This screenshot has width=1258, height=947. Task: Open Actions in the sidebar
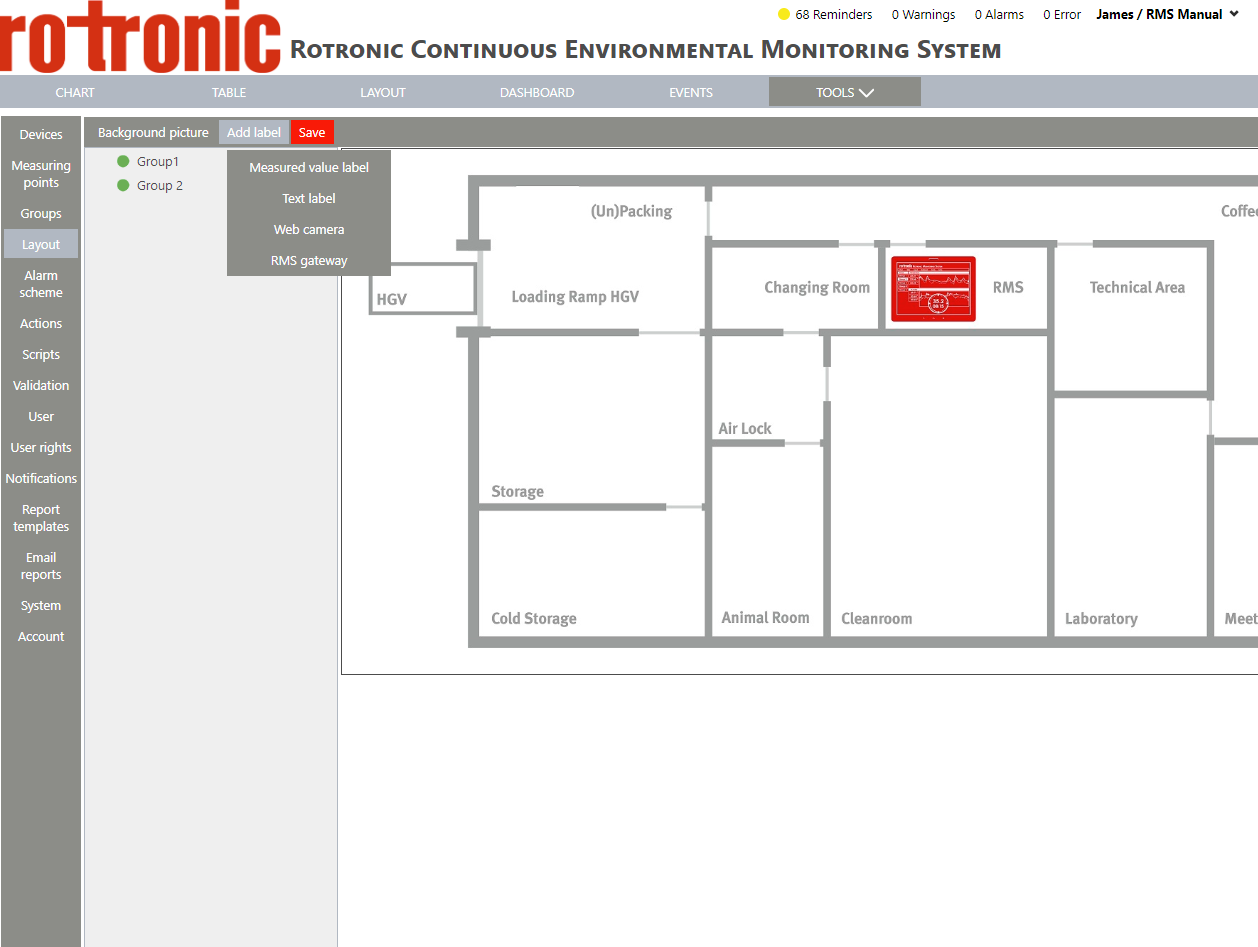(x=41, y=323)
